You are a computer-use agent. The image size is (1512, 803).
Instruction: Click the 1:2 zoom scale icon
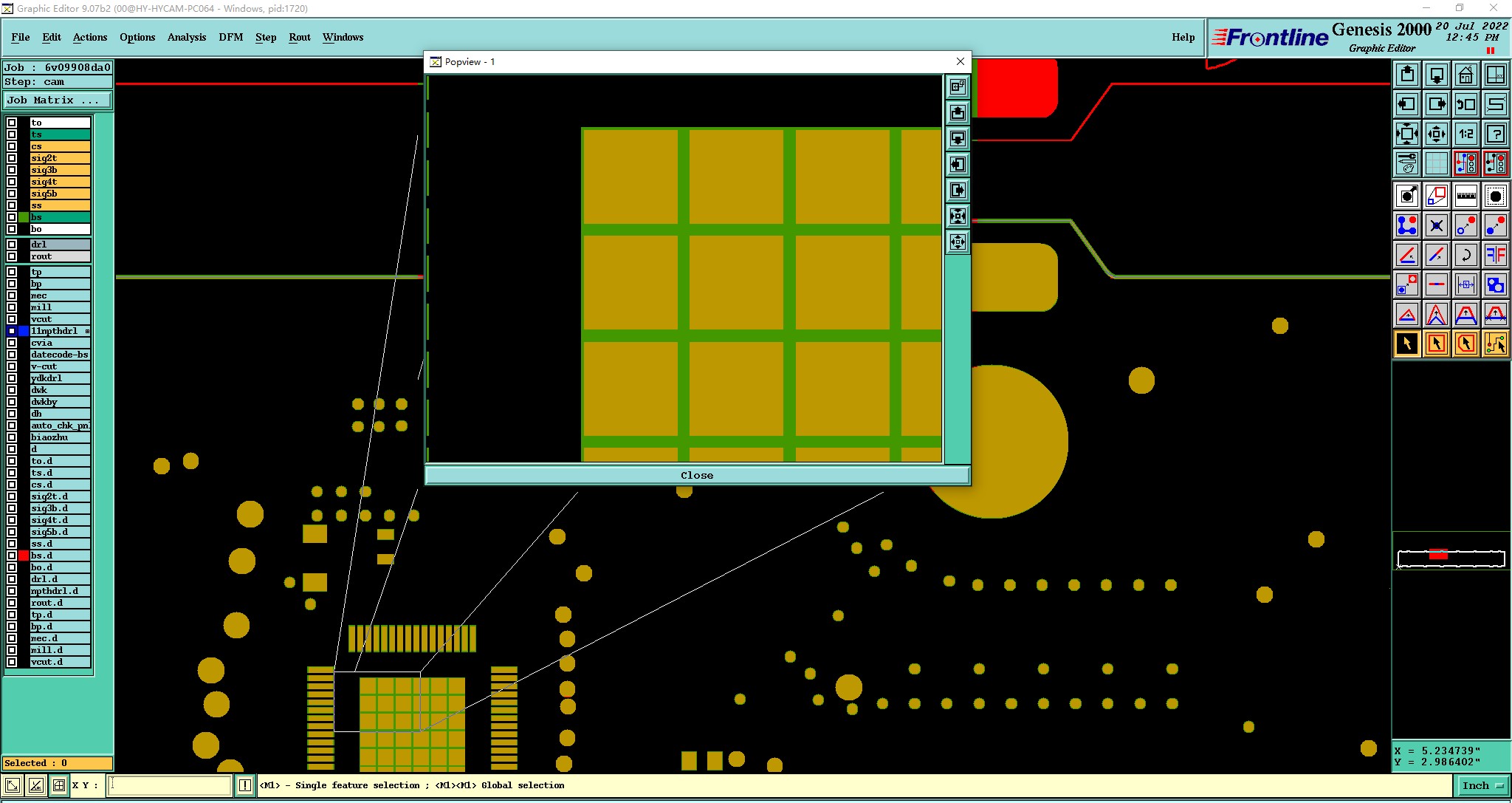(1465, 134)
